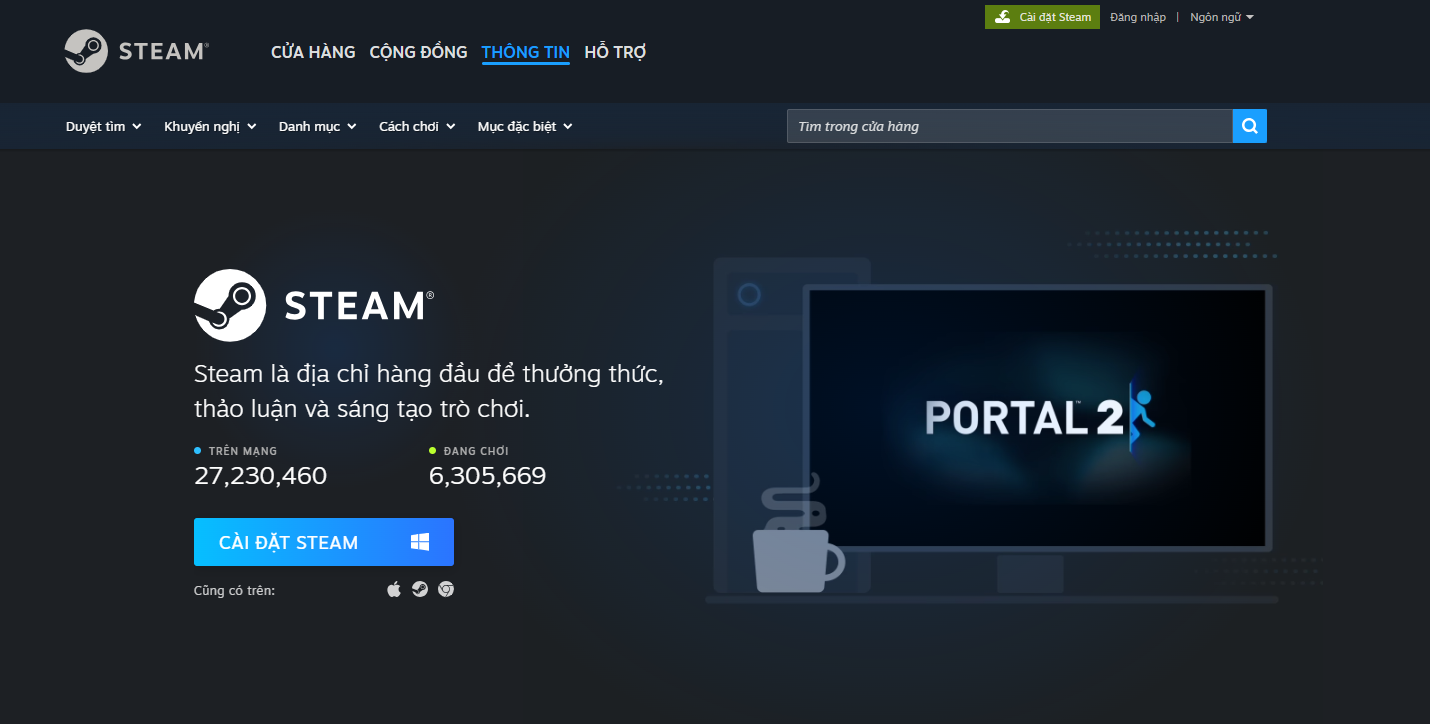This screenshot has width=1430, height=724.
Task: Click the SteamOS icon beside Cũng có trên
Action: [x=420, y=589]
